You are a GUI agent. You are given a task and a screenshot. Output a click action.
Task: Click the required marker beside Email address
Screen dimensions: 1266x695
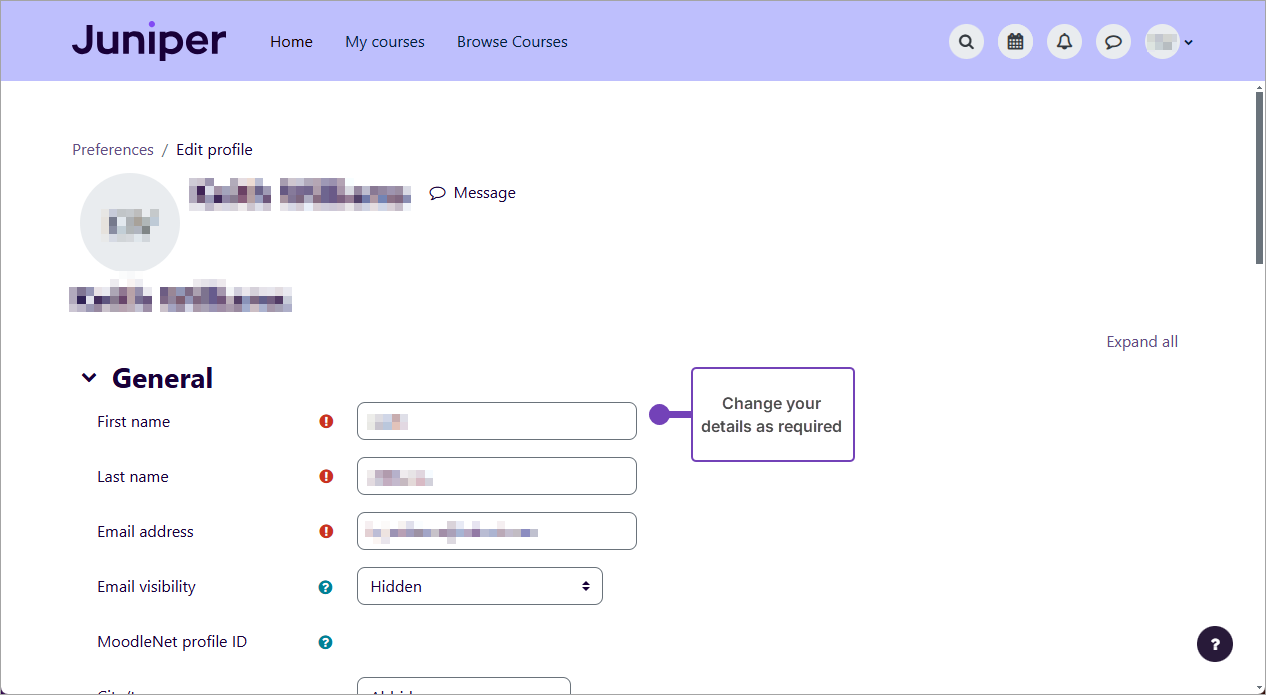[326, 532]
